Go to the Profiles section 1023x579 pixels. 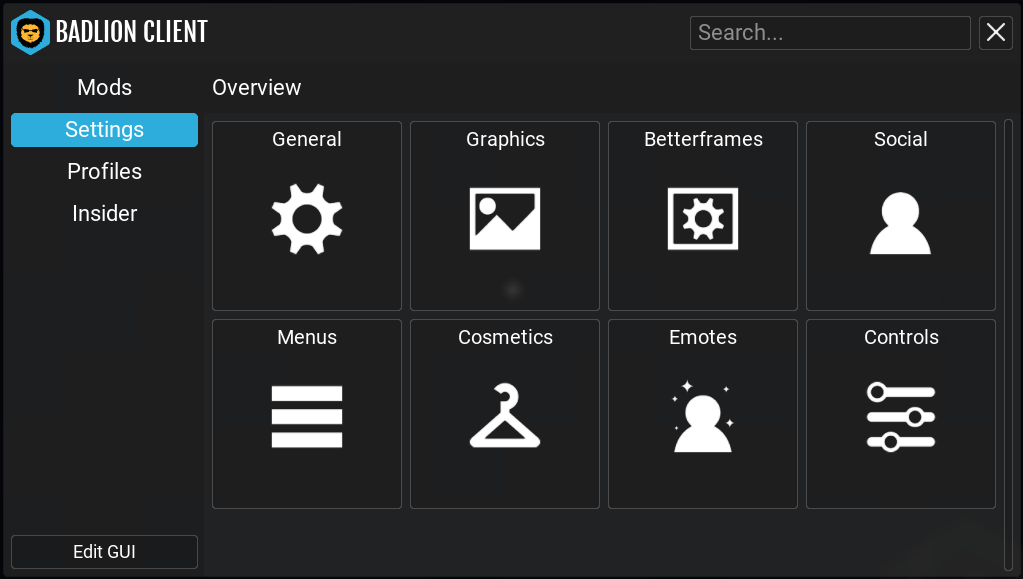click(x=104, y=171)
